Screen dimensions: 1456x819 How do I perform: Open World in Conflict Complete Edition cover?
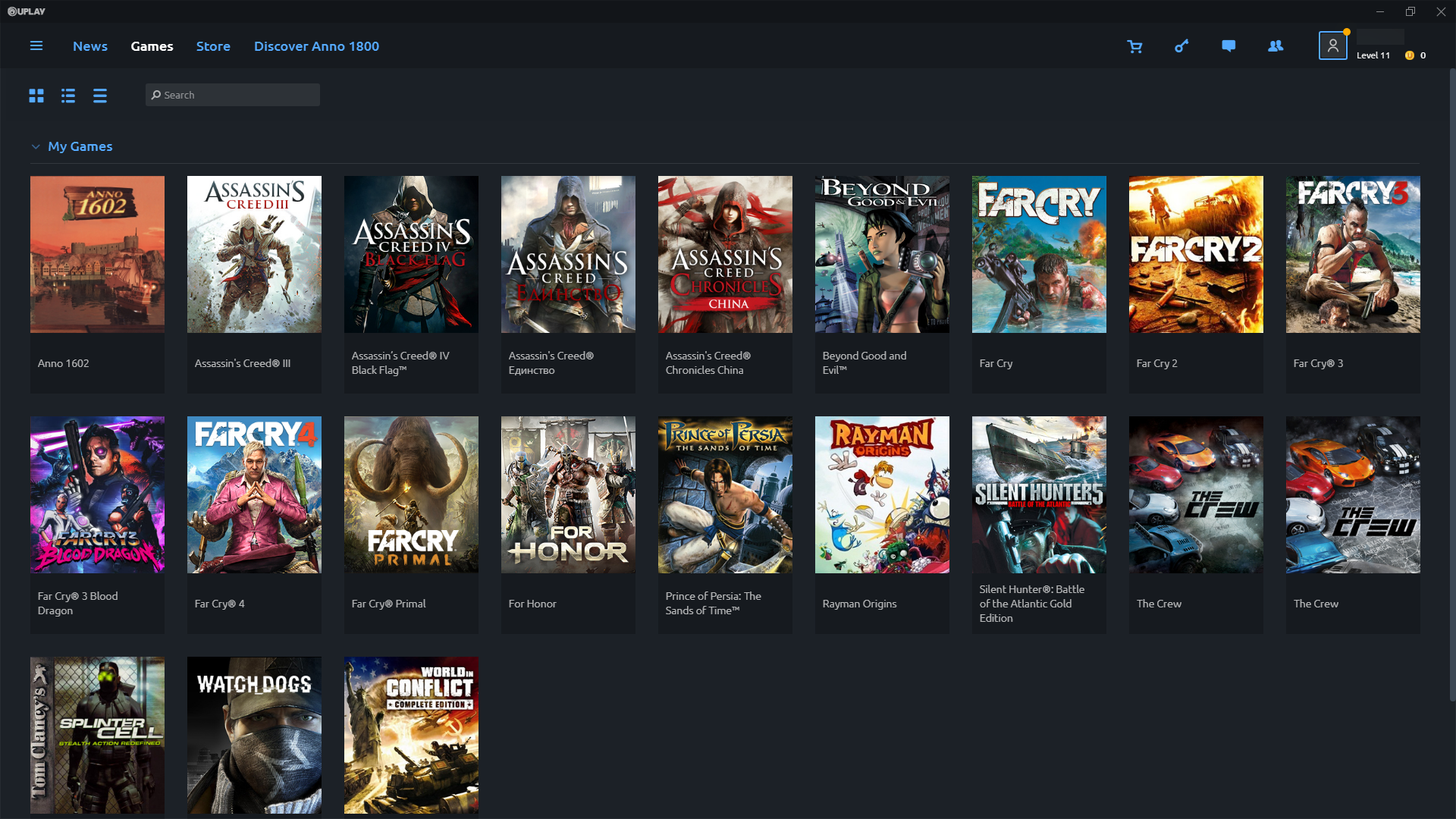(x=411, y=735)
